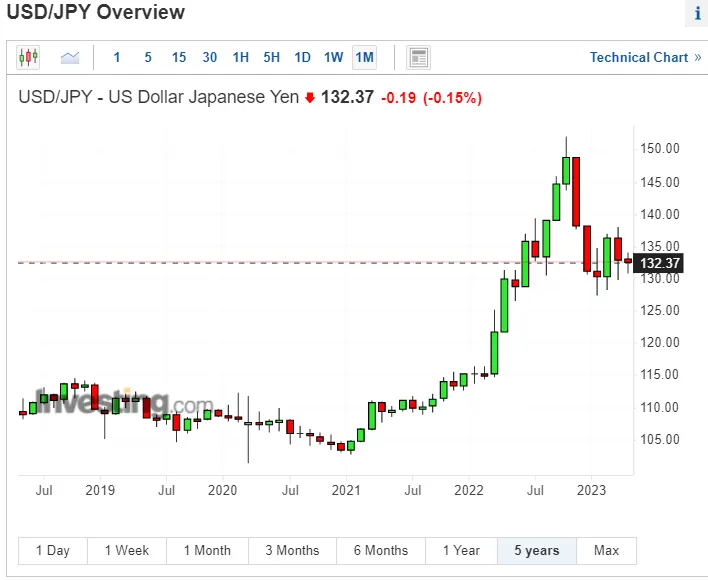Switch to 1 Year range

pyautogui.click(x=461, y=551)
